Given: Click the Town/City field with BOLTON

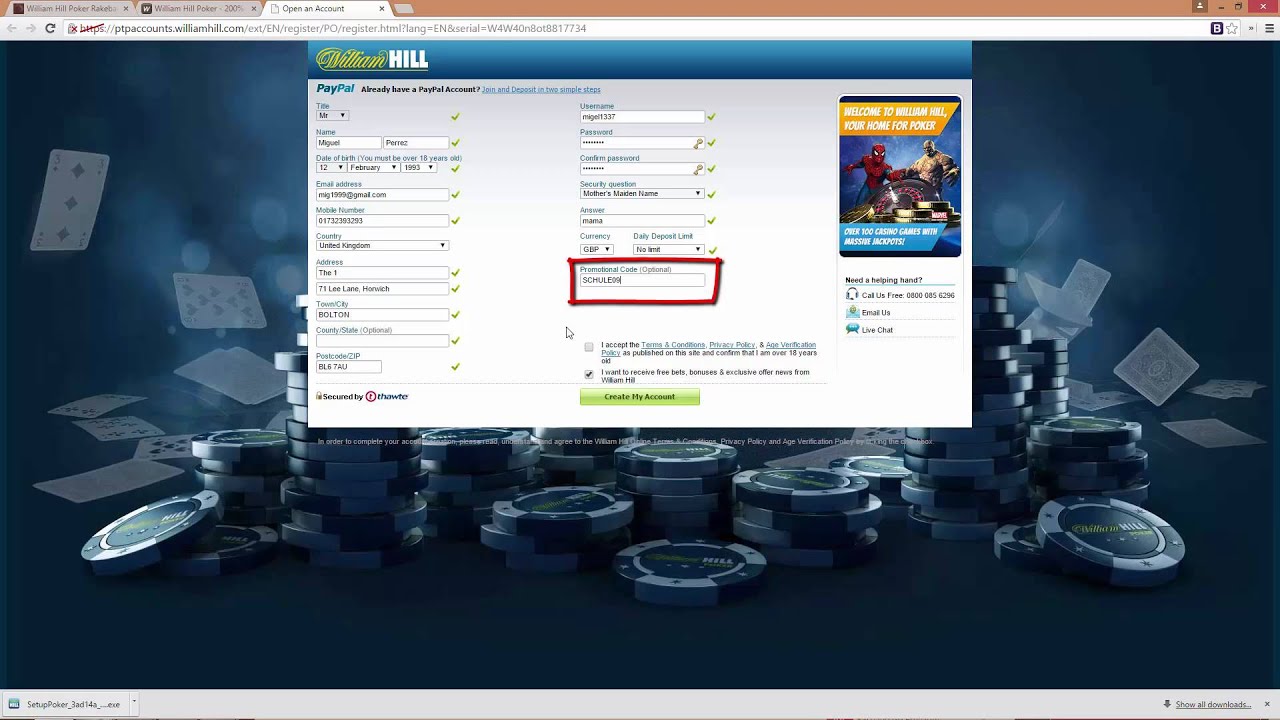Looking at the screenshot, I should tap(382, 315).
